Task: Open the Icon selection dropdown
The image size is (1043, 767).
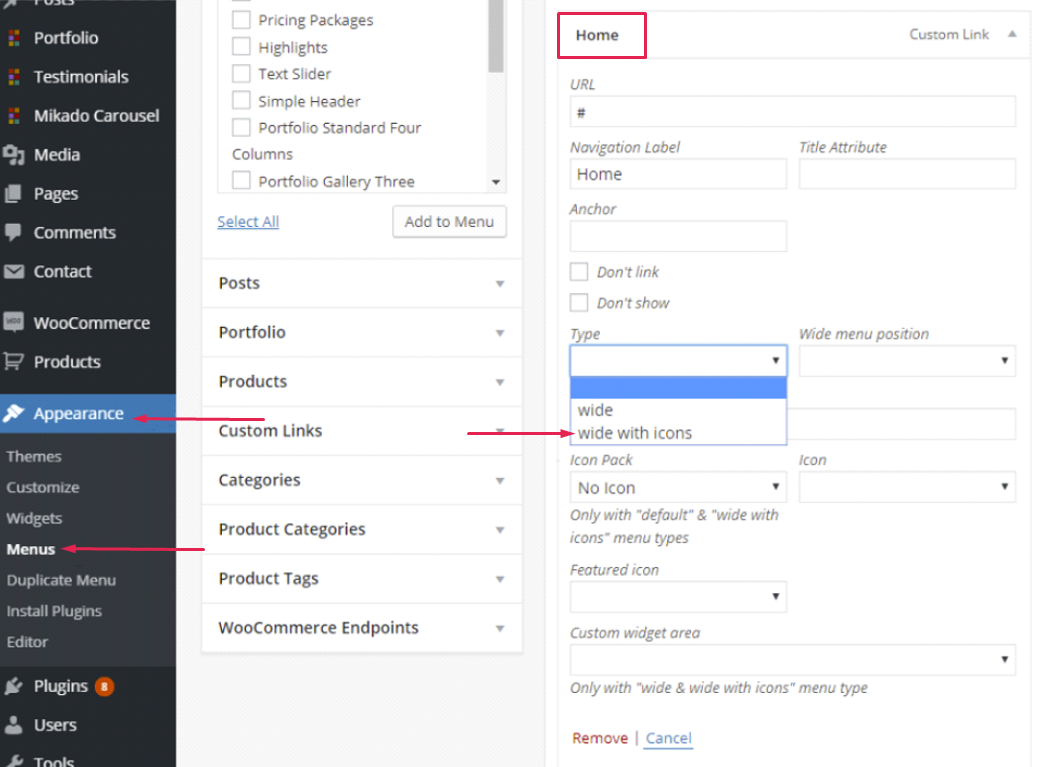Action: pyautogui.click(x=907, y=487)
